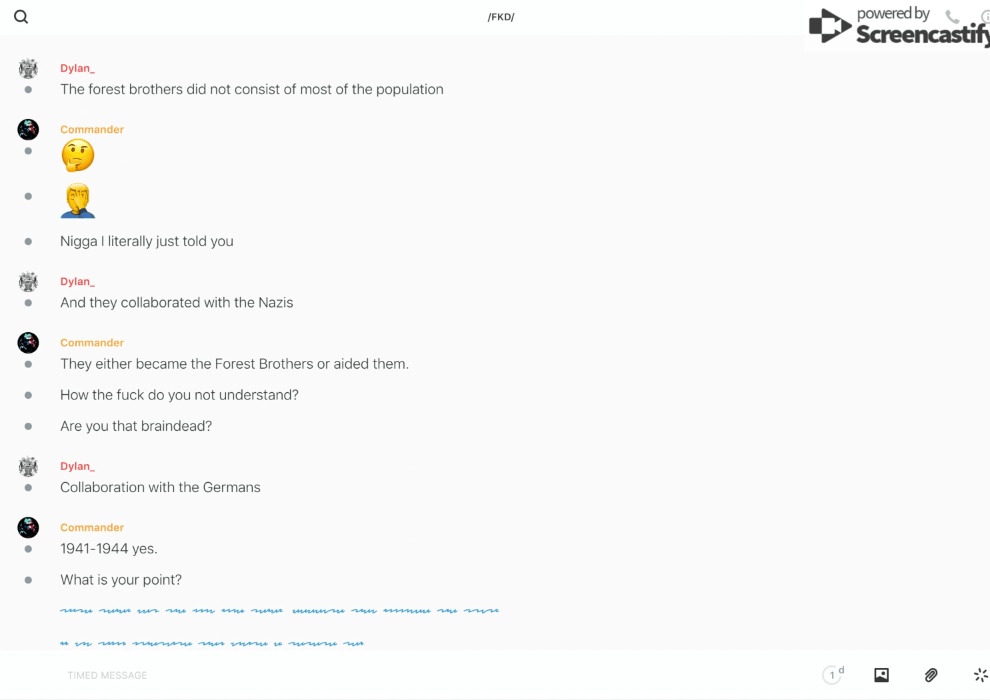The image size is (990, 700).
Task: Click Dylan_'s avatar beside the forest brothers message
Action: tap(28, 68)
